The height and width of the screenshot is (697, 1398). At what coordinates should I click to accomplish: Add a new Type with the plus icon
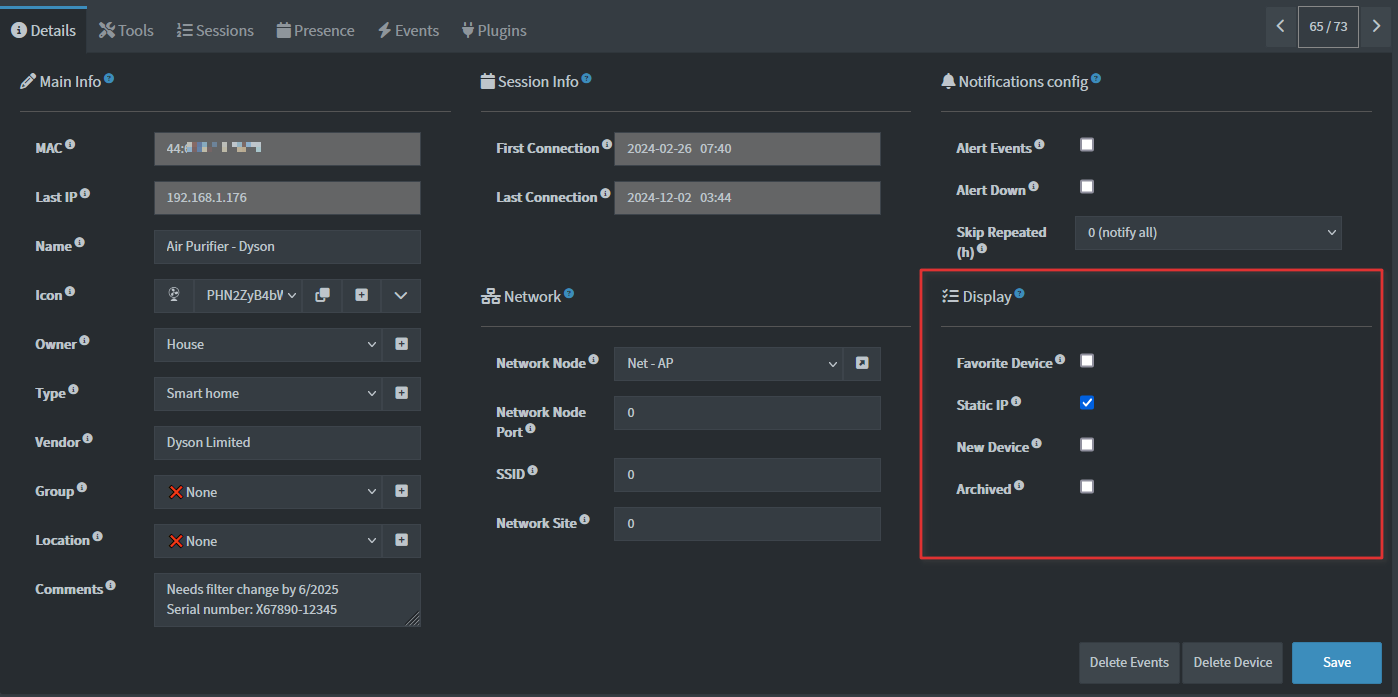(402, 393)
